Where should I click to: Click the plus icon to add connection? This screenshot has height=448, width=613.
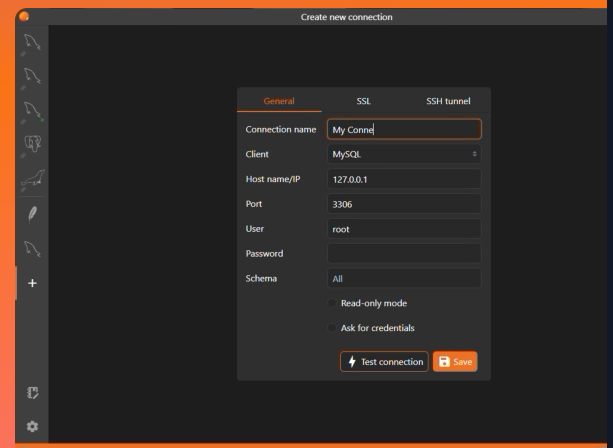pyautogui.click(x=32, y=283)
